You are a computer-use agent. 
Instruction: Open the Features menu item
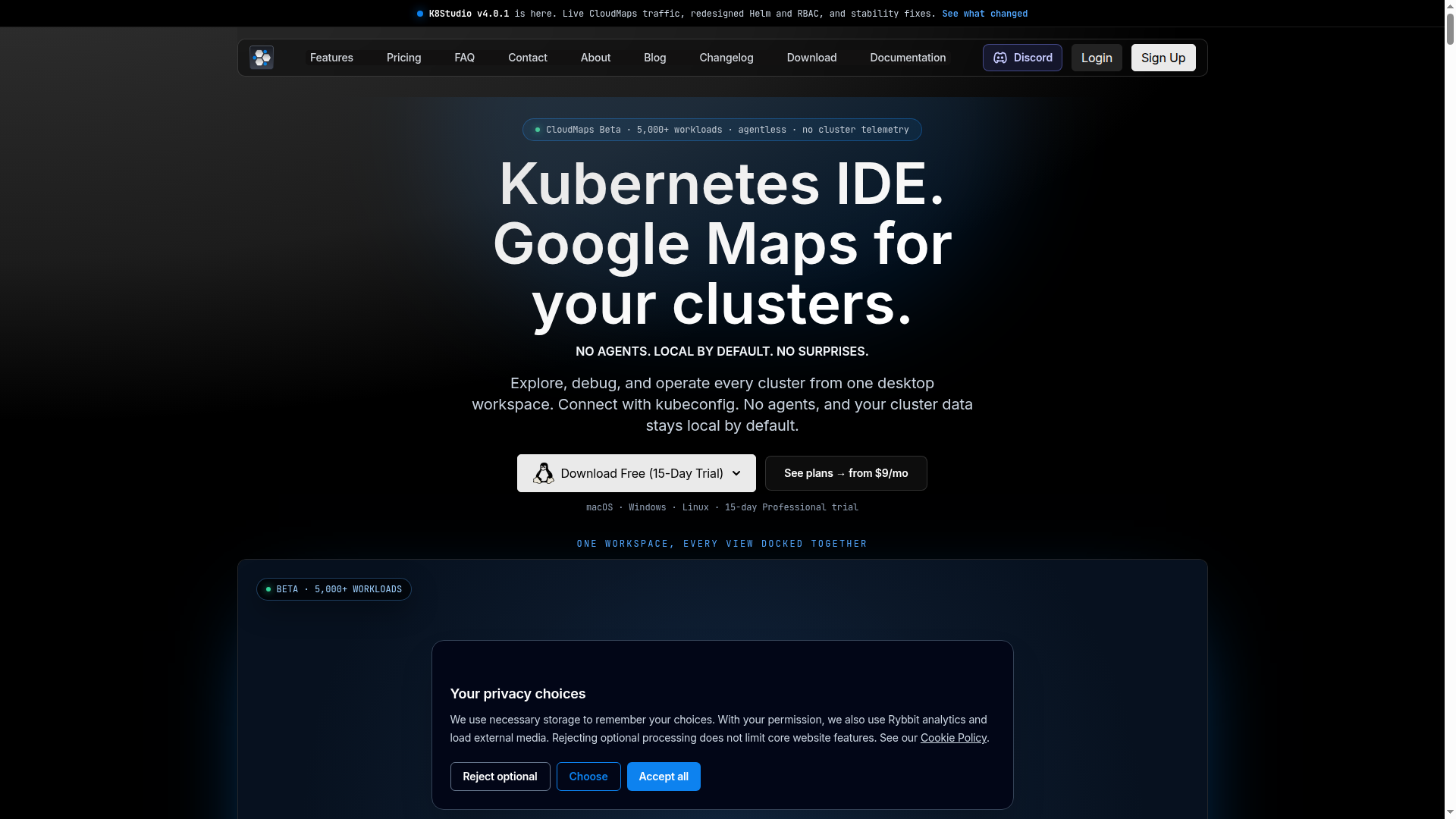[x=331, y=58]
